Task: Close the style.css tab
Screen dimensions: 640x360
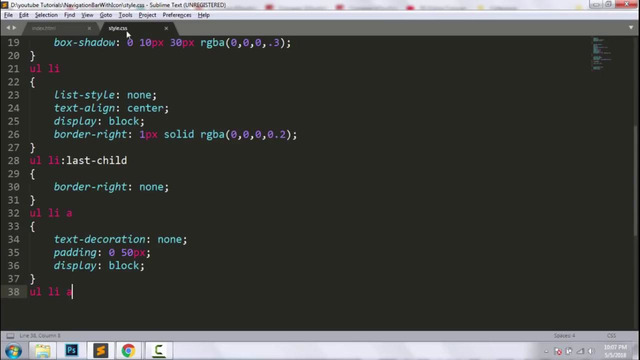Action: coord(166,28)
